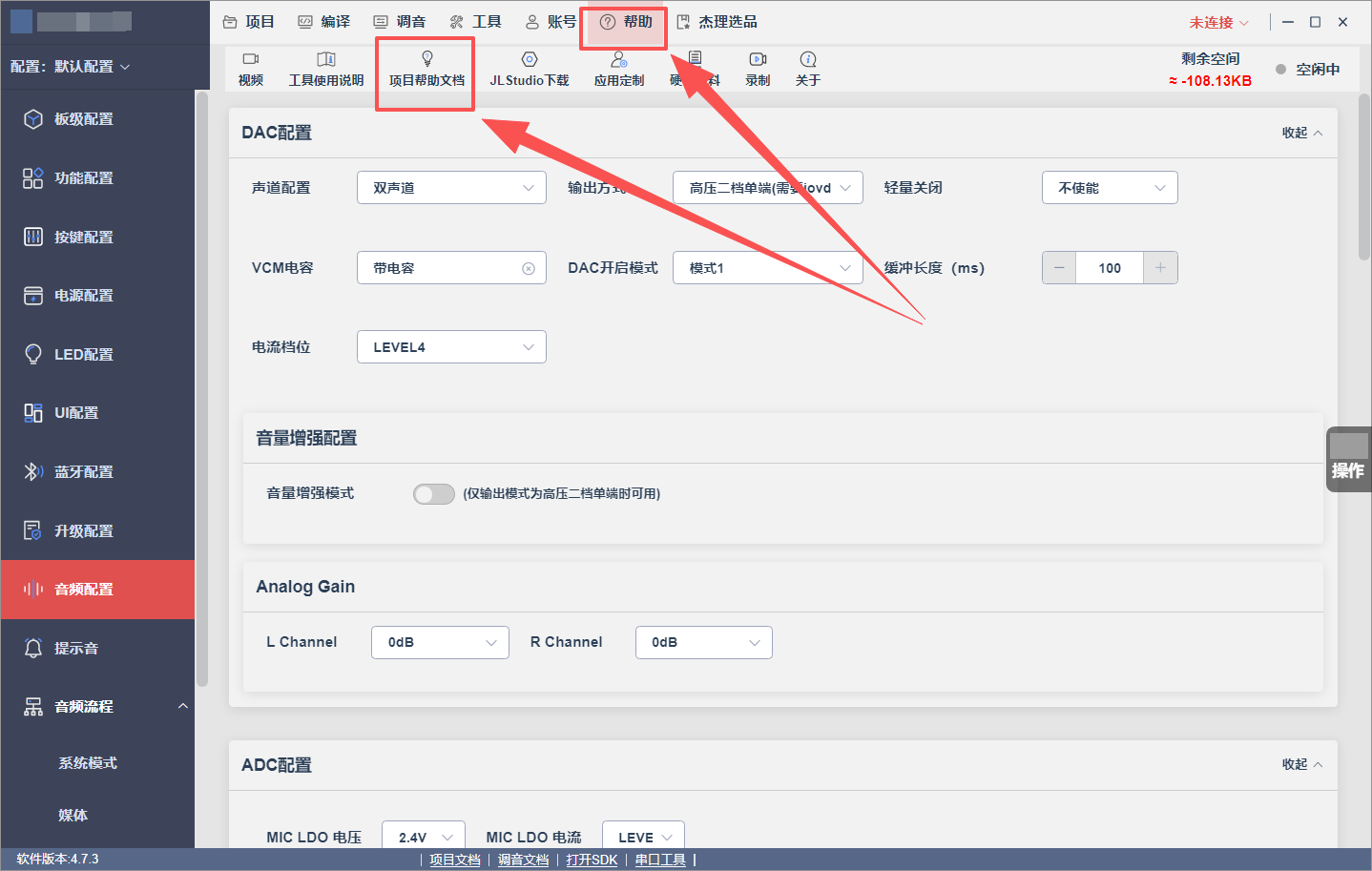Open the 项目 menu
The width and height of the screenshot is (1372, 871).
[249, 22]
